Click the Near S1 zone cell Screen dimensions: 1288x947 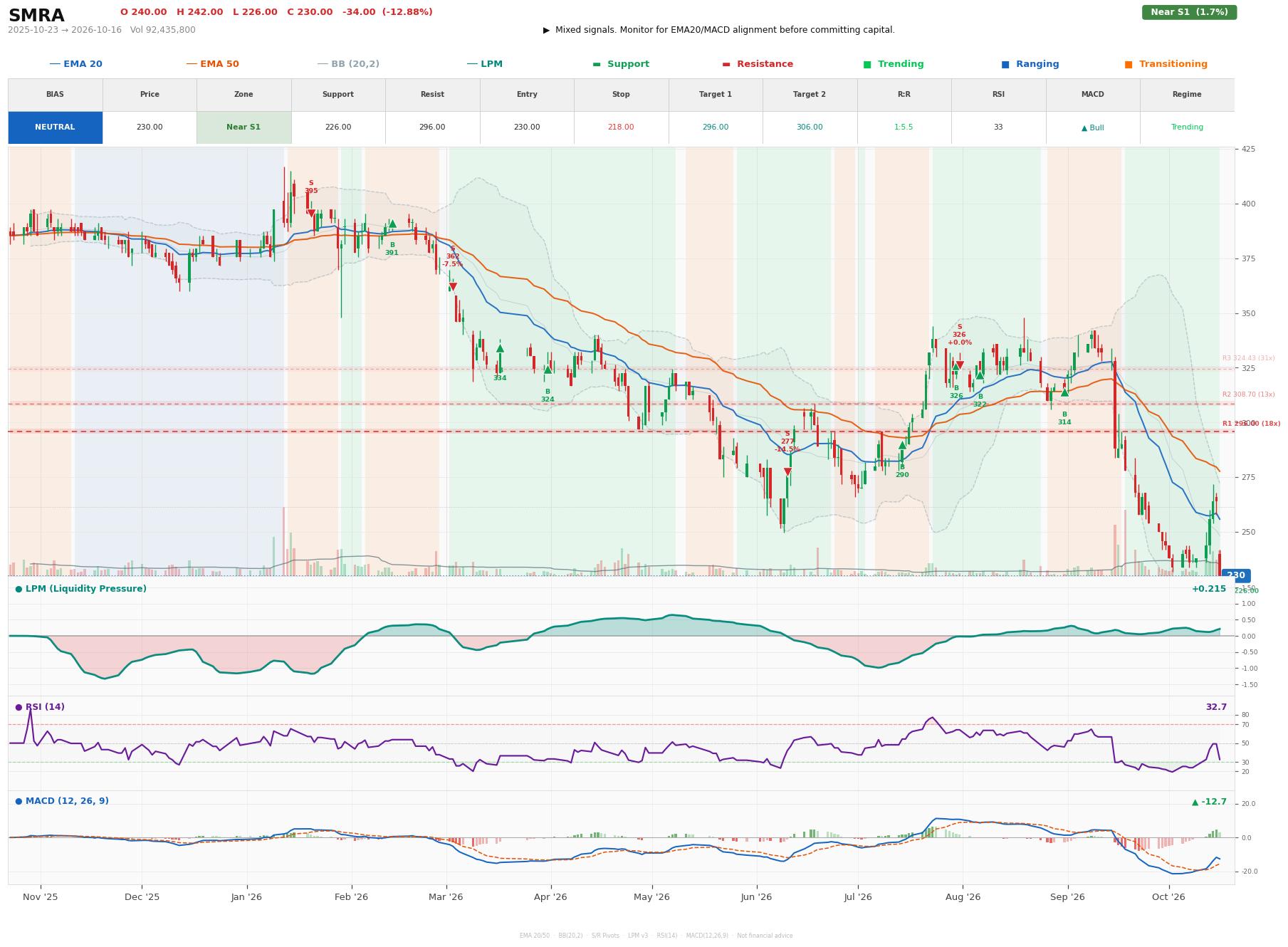coord(244,127)
